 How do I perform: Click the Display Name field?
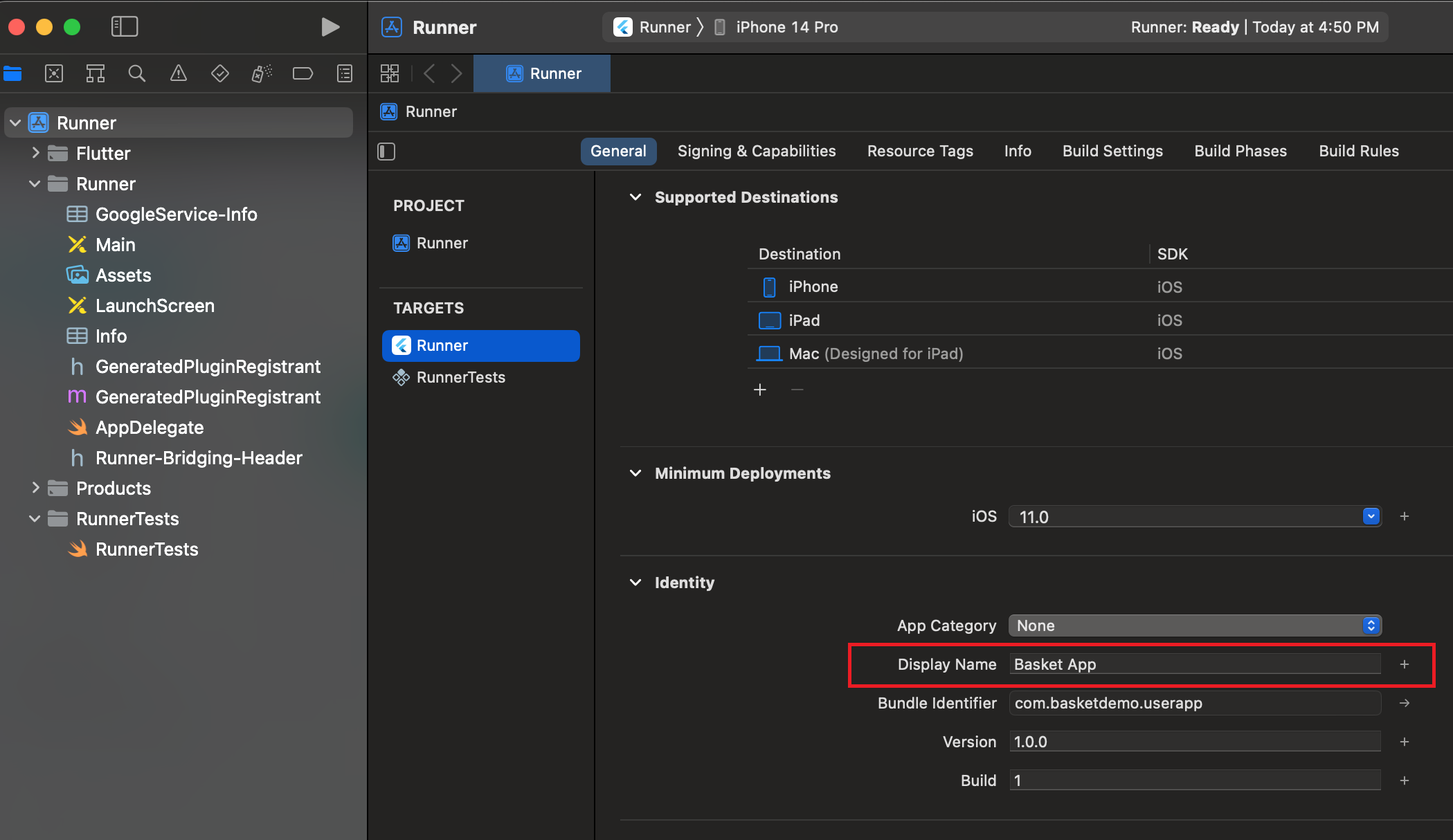pyautogui.click(x=1195, y=664)
